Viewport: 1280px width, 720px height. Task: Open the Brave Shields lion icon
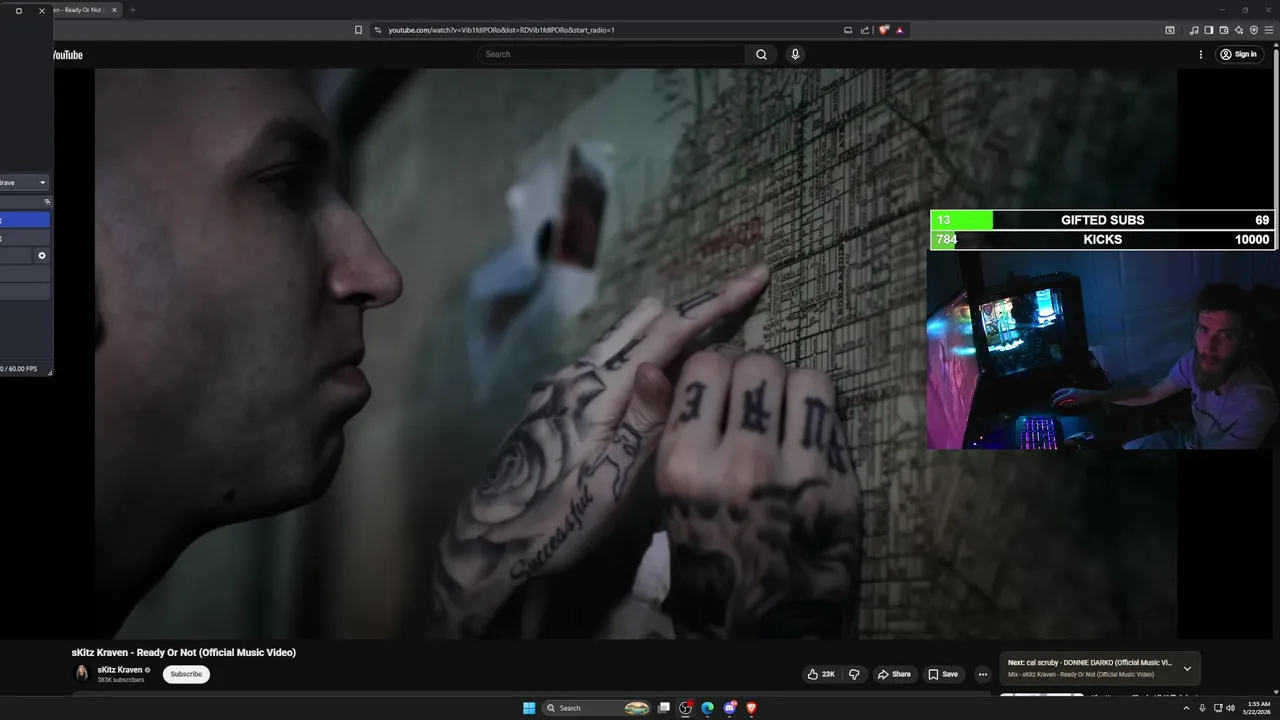pyautogui.click(x=883, y=30)
